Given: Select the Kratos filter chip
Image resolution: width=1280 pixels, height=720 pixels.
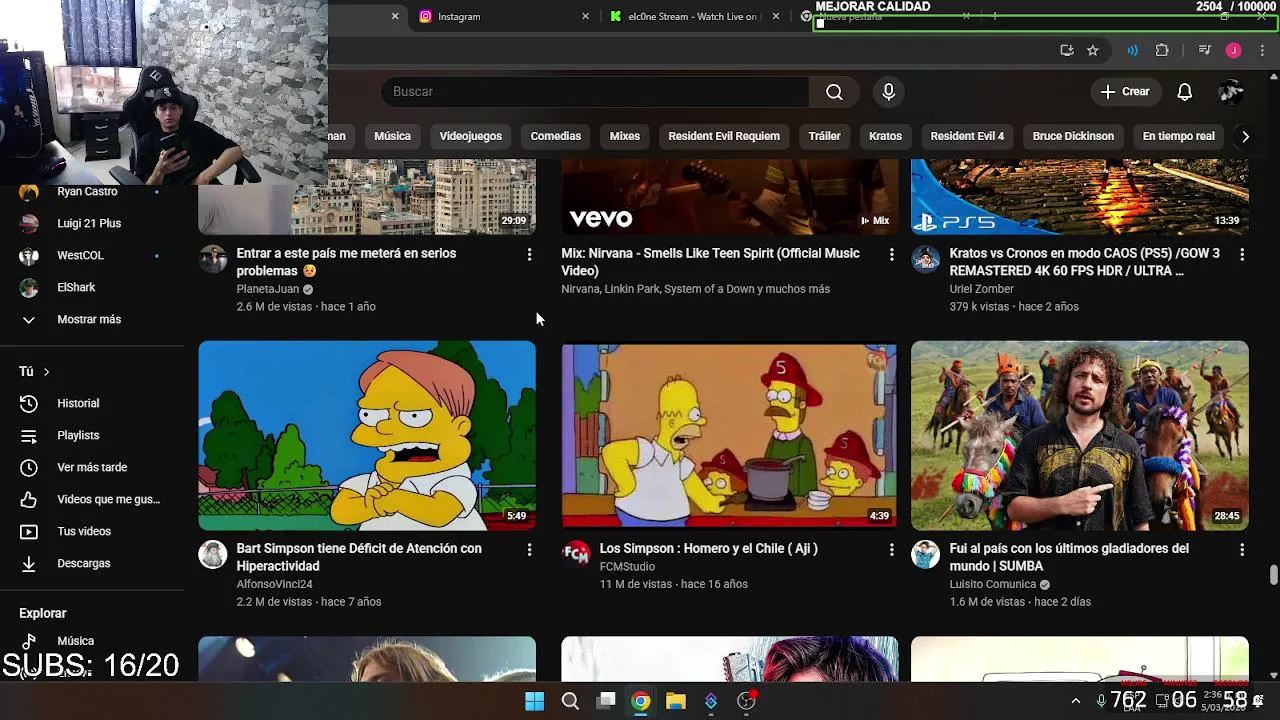Looking at the screenshot, I should [x=885, y=136].
